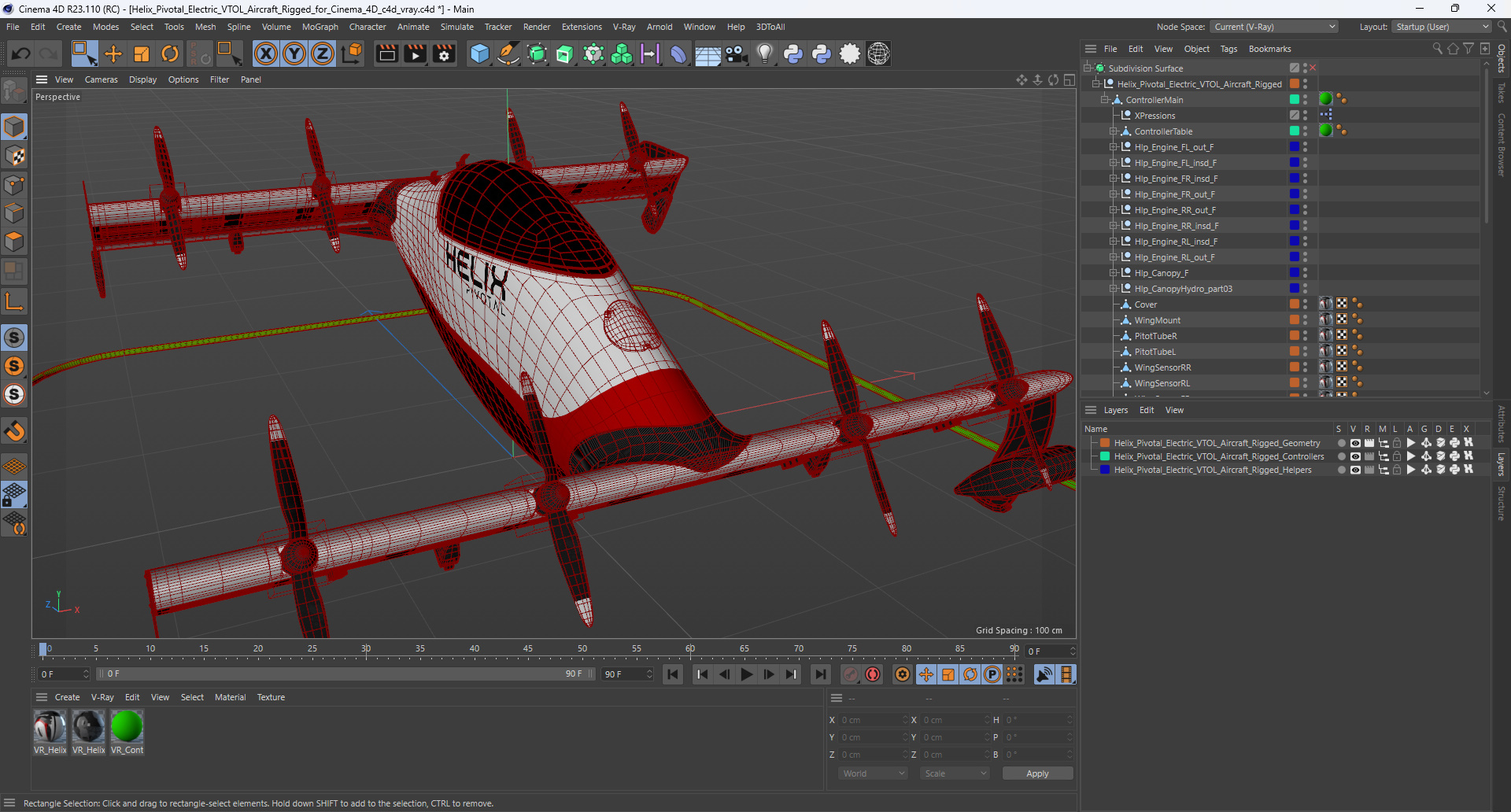
Task: Open Node Space dropdown
Action: click(x=1274, y=27)
